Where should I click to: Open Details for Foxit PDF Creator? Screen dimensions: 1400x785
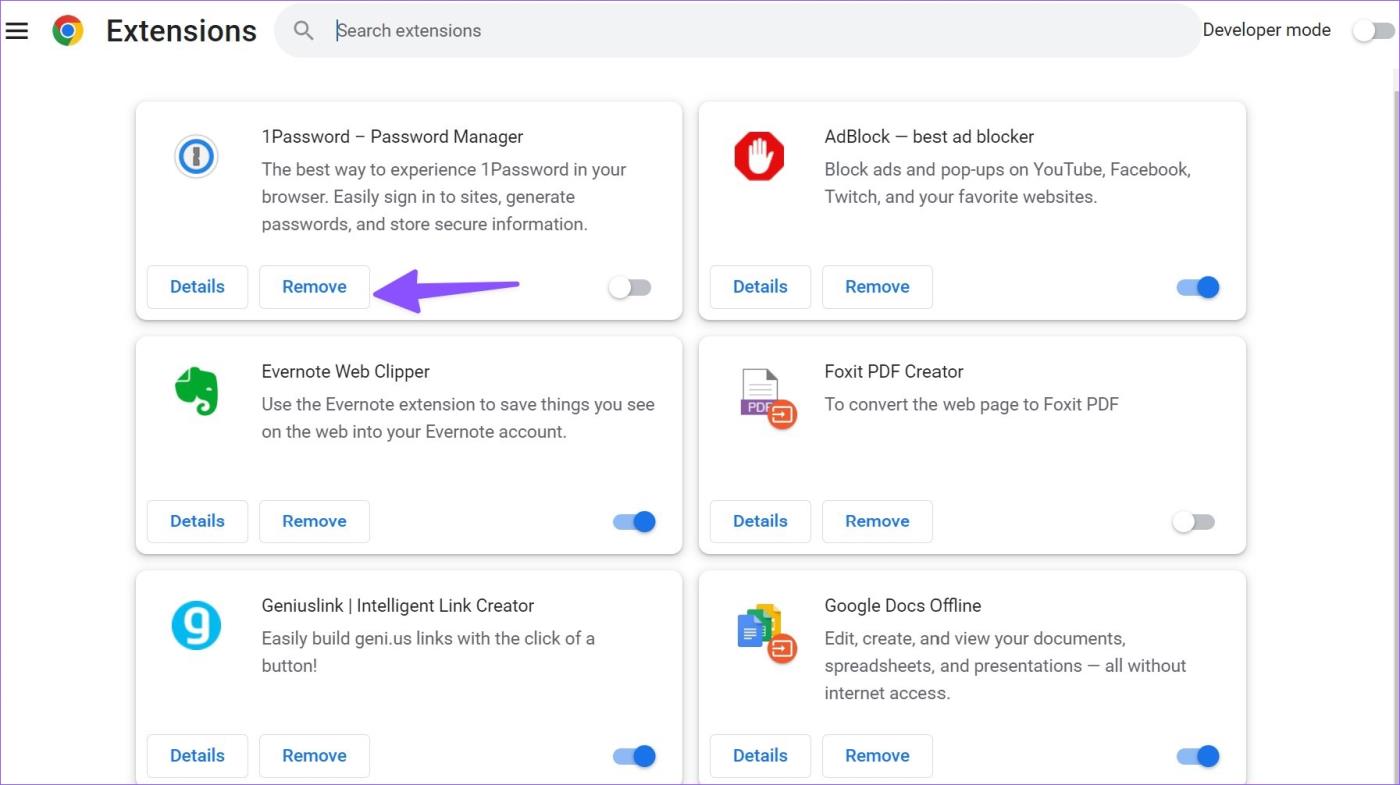point(760,521)
